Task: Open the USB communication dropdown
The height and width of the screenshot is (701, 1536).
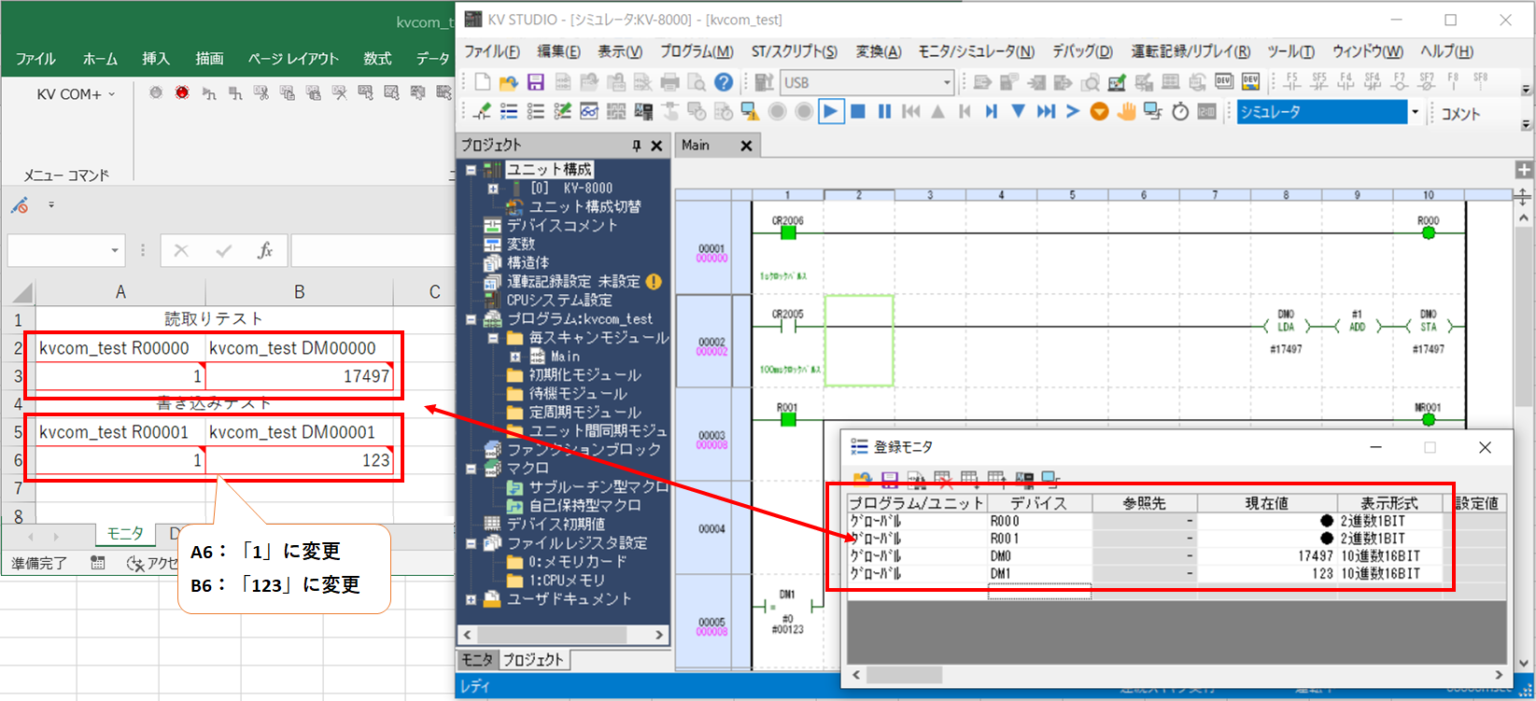Action: pos(949,82)
